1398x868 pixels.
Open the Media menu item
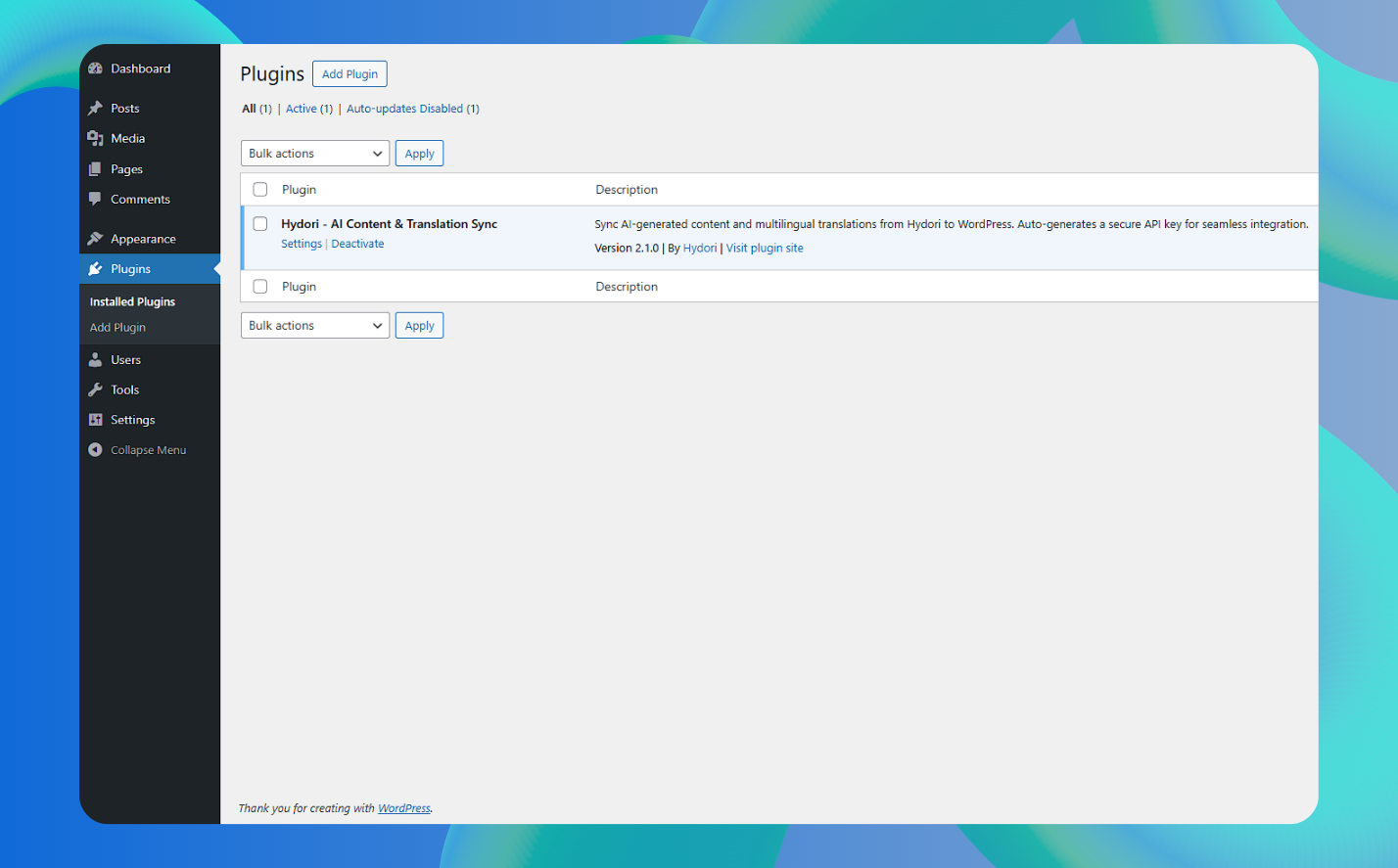click(x=150, y=139)
